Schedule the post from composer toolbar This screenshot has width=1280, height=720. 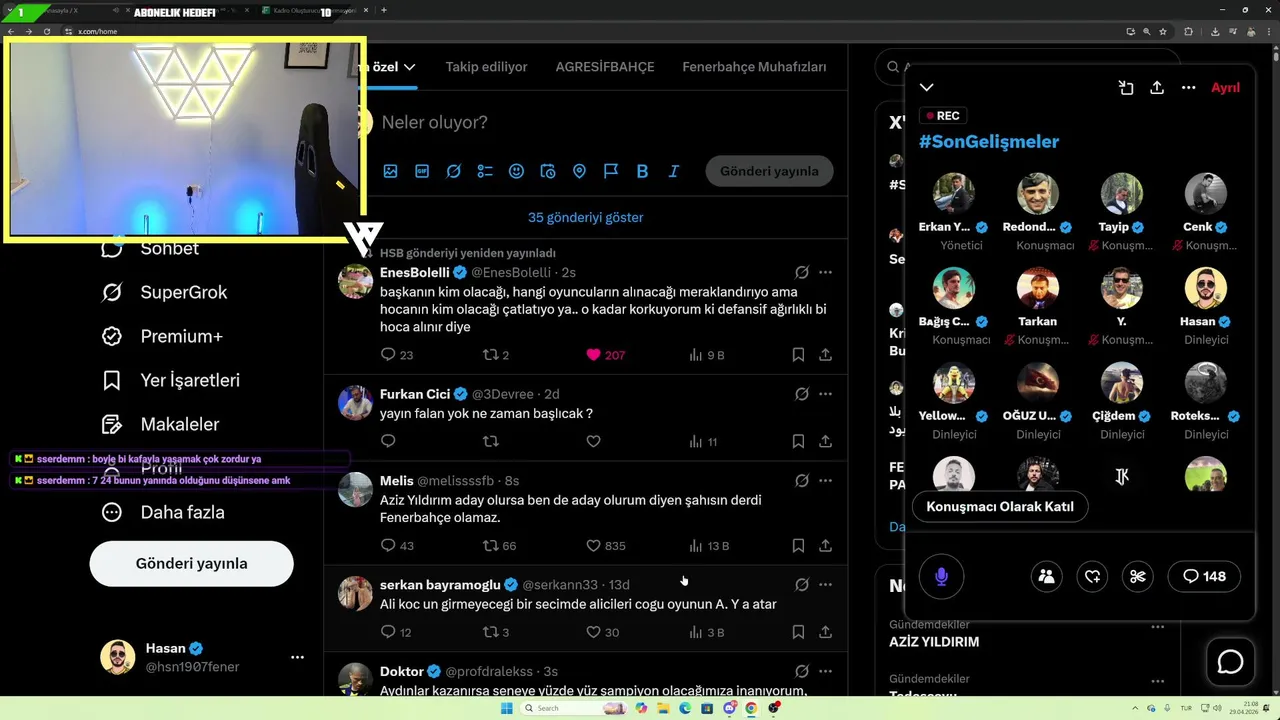[548, 171]
